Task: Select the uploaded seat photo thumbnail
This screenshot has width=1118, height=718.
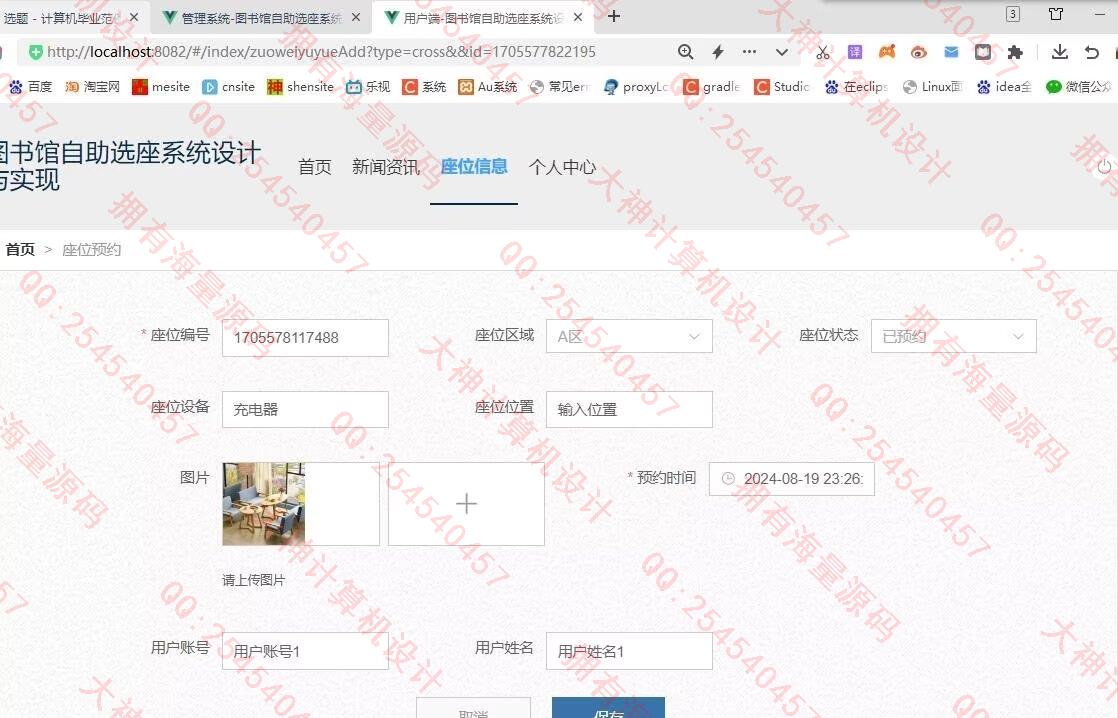Action: [264, 504]
